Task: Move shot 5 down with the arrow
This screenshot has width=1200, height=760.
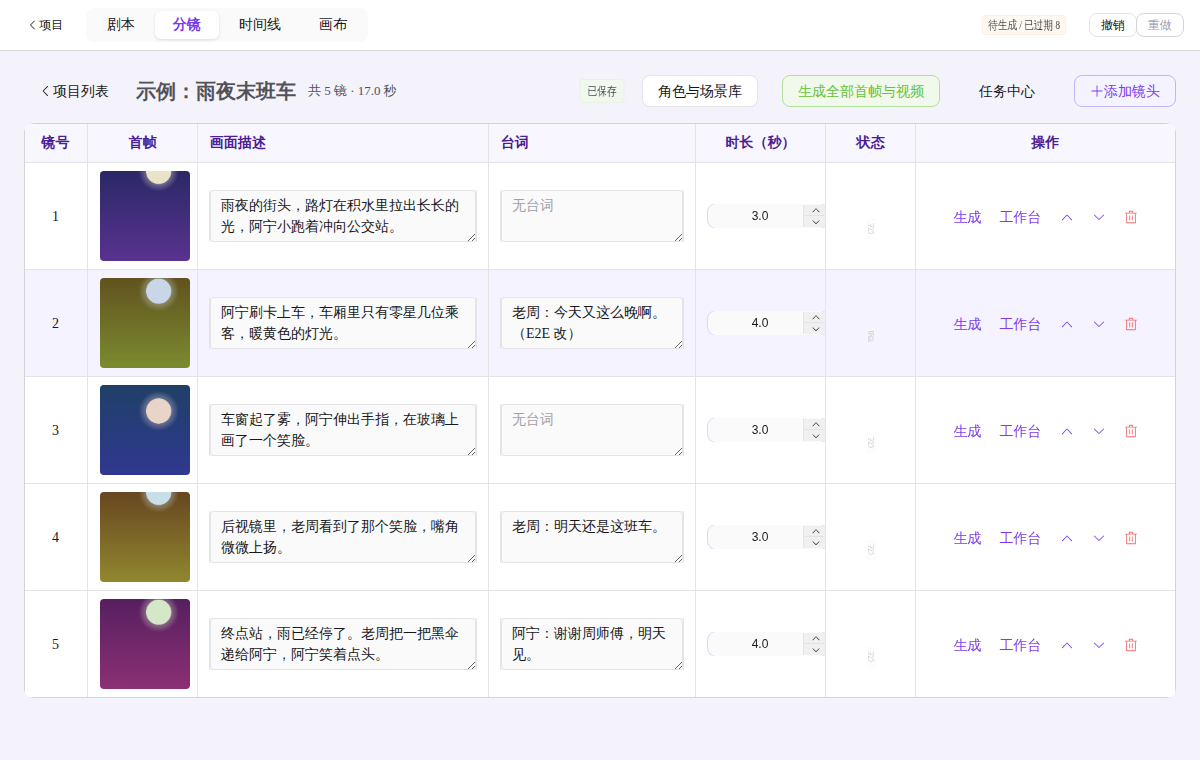Action: click(1099, 645)
